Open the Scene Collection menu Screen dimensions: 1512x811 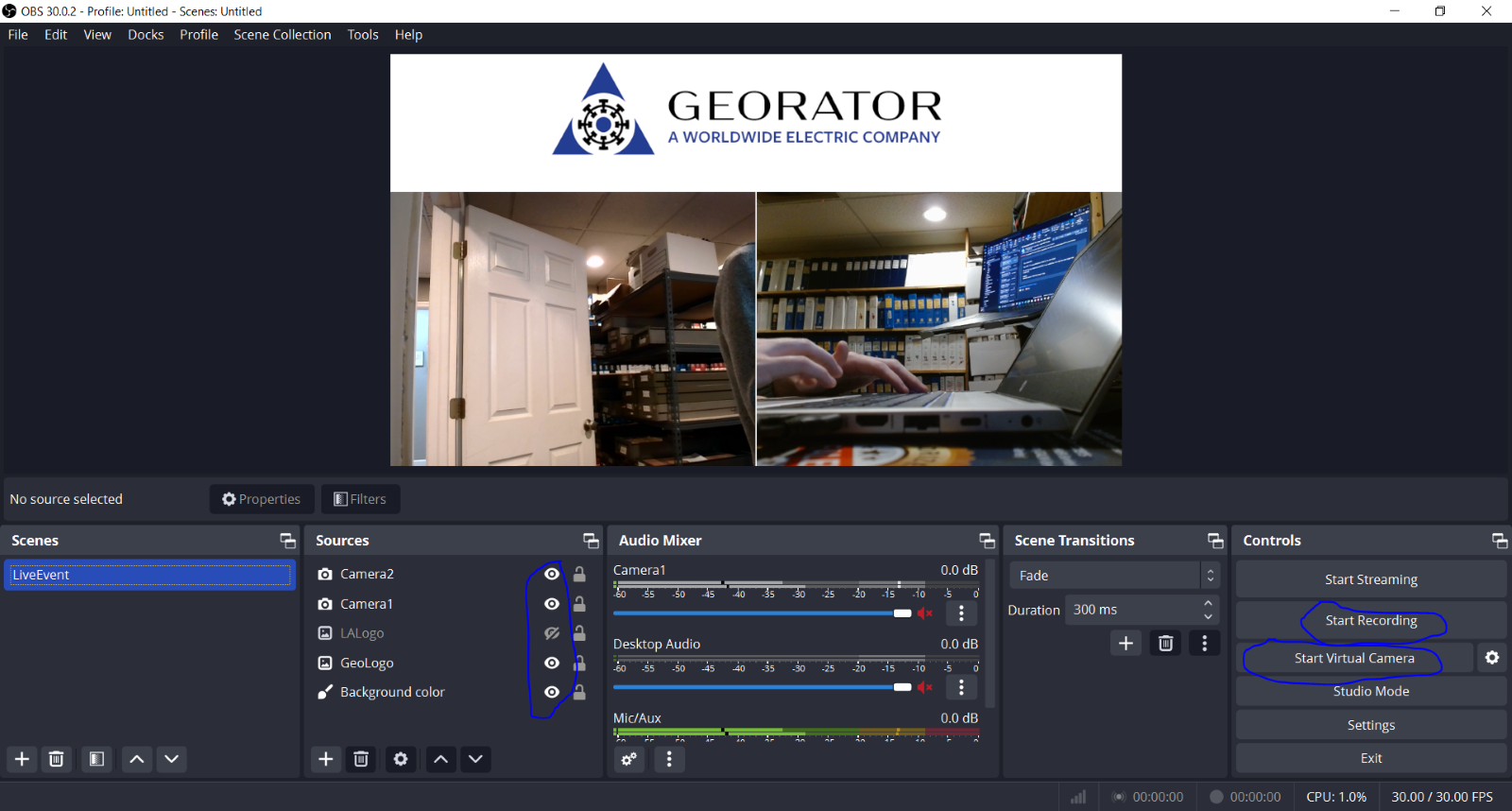pyautogui.click(x=283, y=35)
